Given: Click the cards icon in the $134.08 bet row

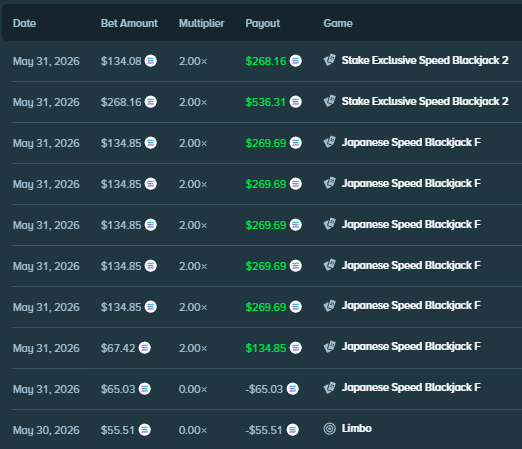Looking at the screenshot, I should point(330,60).
